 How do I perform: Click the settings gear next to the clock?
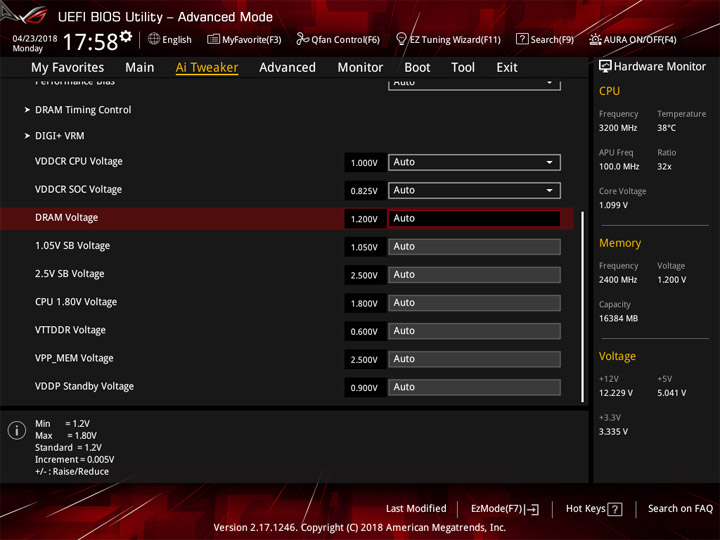tap(126, 36)
